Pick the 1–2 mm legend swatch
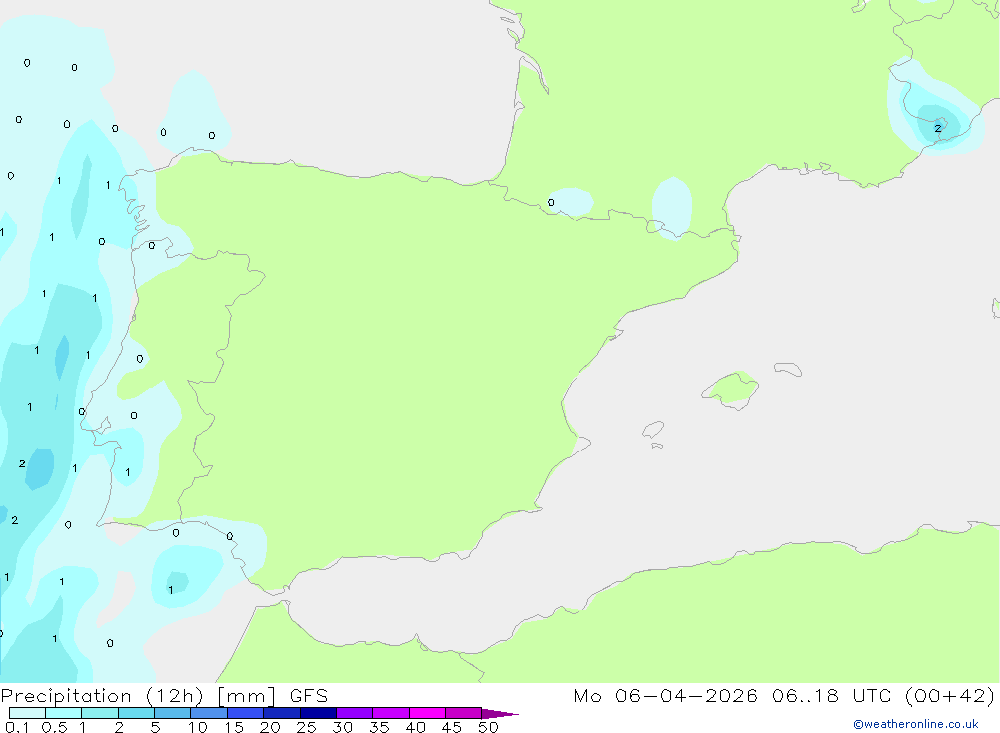Screen dimensions: 1000x733 pos(100,713)
